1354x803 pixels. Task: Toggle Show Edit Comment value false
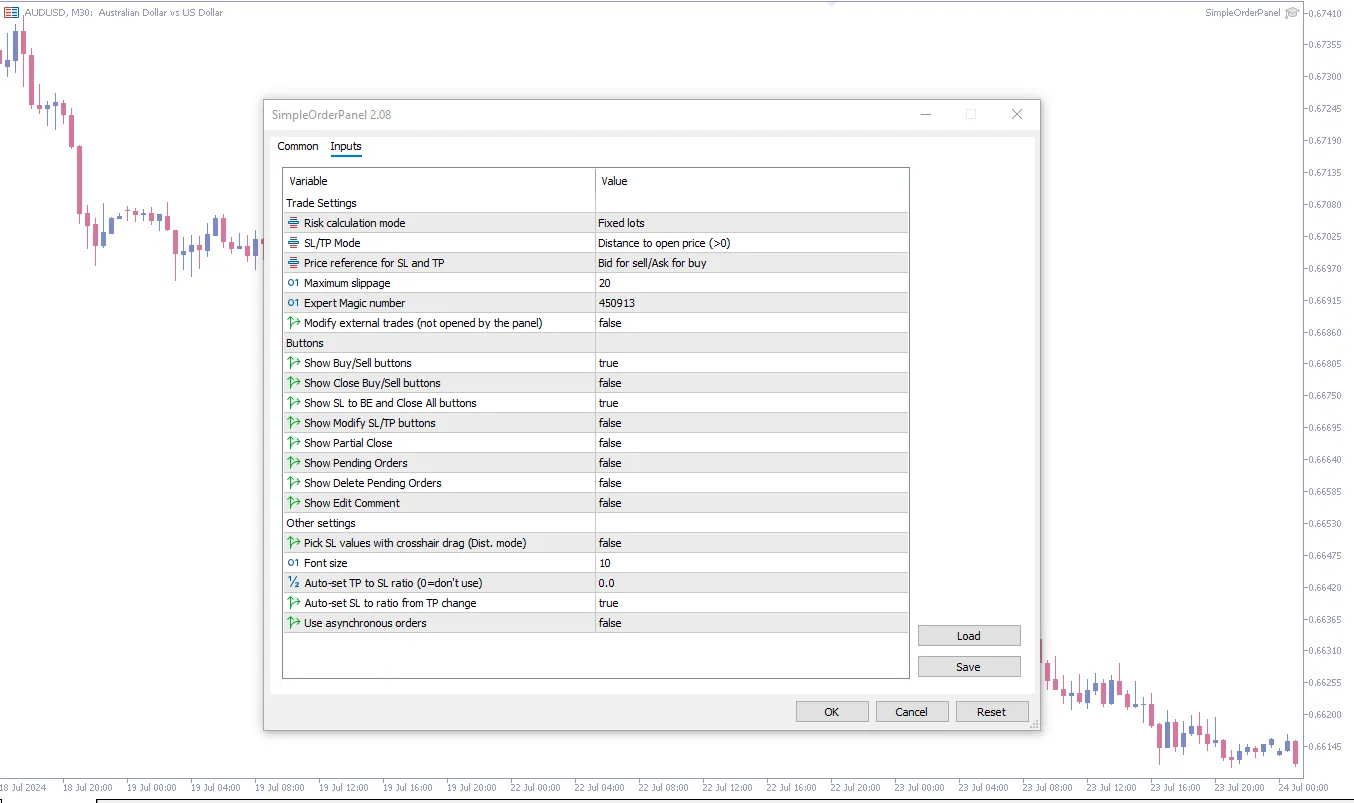(x=752, y=503)
